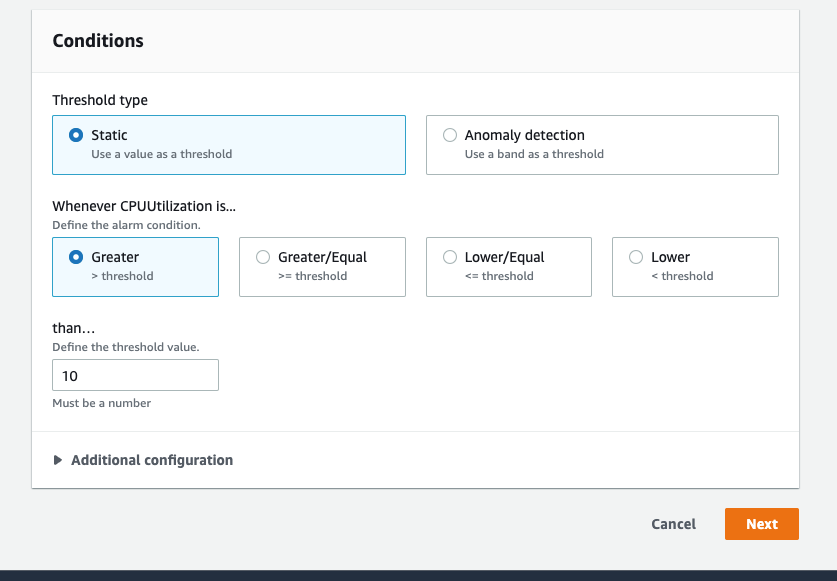This screenshot has width=837, height=581.
Task: Click the Conditions panel heading
Action: coord(98,41)
